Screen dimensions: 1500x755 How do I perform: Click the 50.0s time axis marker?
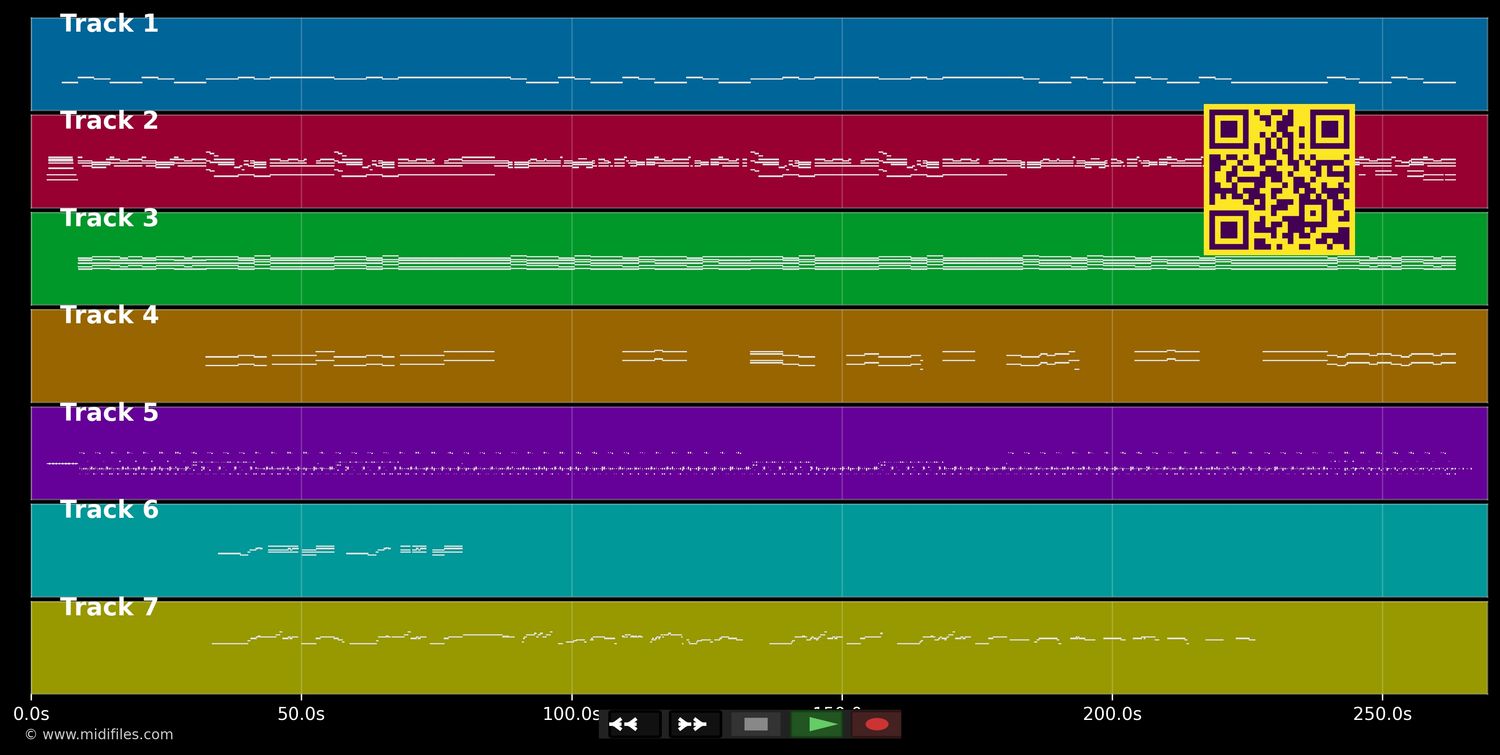pos(301,714)
